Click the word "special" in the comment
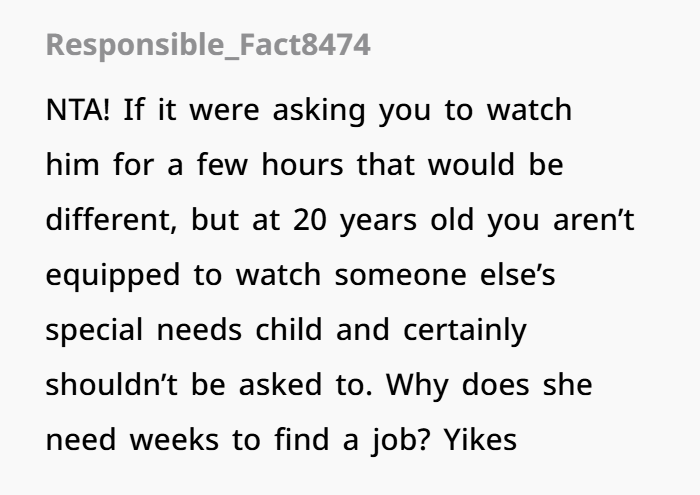This screenshot has height=495, width=700. tap(94, 331)
